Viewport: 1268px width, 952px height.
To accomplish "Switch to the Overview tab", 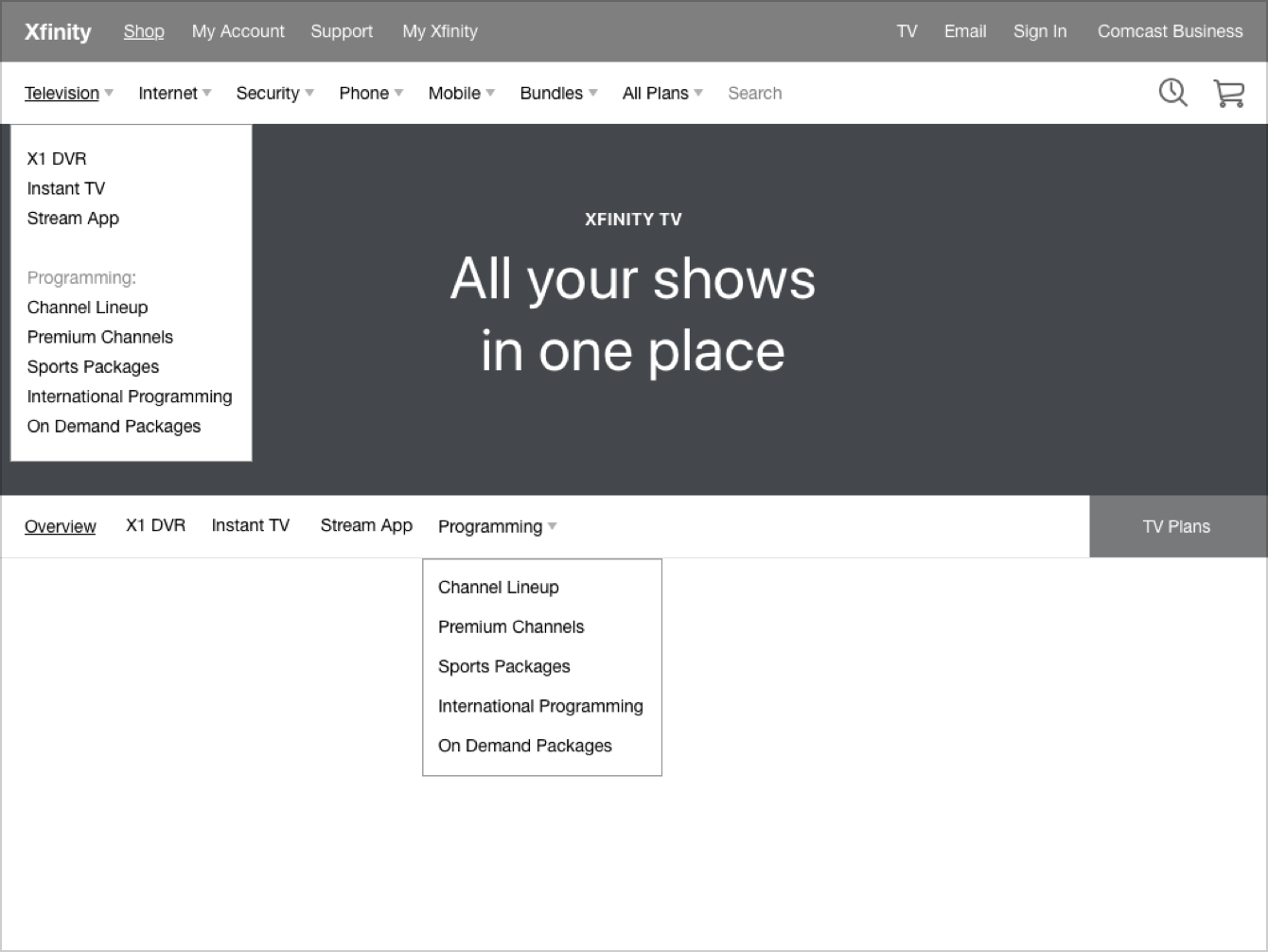I will click(x=60, y=526).
